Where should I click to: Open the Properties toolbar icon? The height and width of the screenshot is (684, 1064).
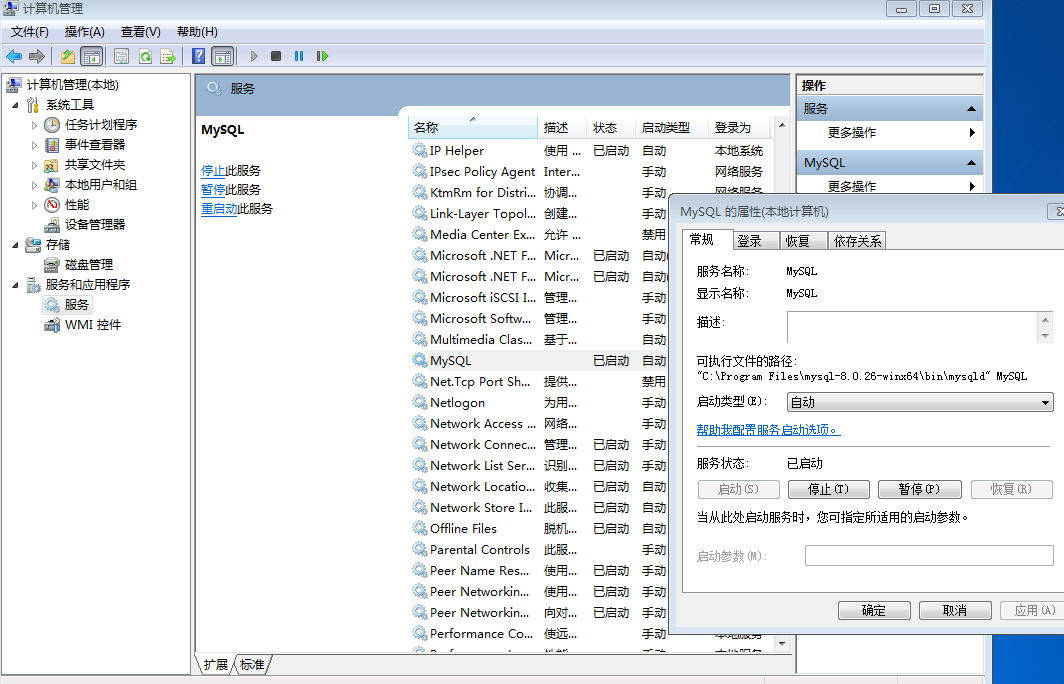(121, 56)
